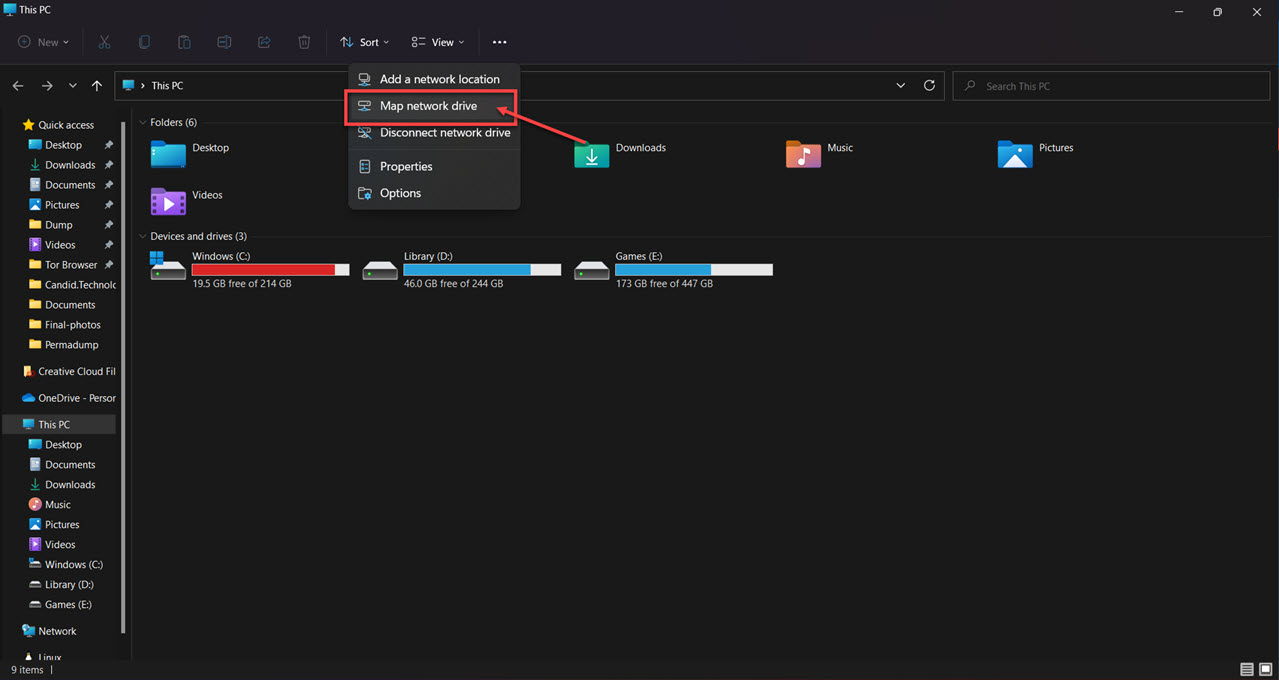Collapse the Devices and drives group
1279x680 pixels.
143,237
